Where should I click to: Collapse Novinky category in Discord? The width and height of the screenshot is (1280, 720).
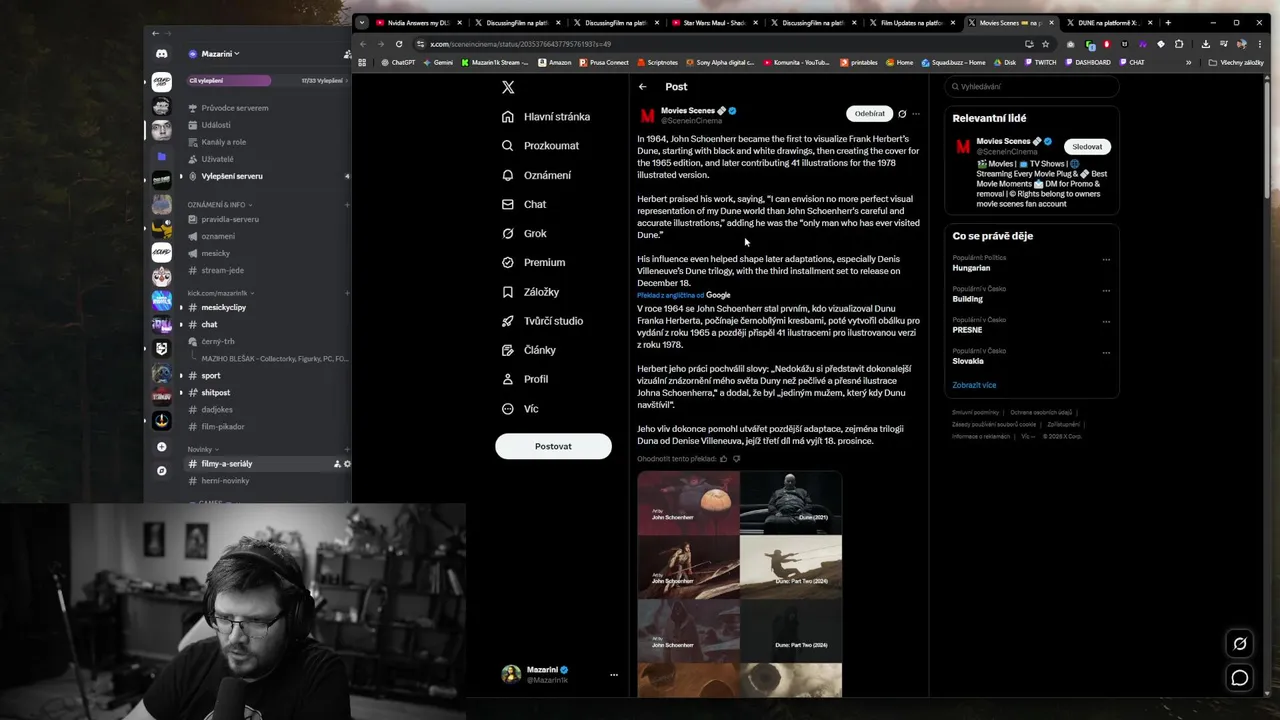click(202, 449)
